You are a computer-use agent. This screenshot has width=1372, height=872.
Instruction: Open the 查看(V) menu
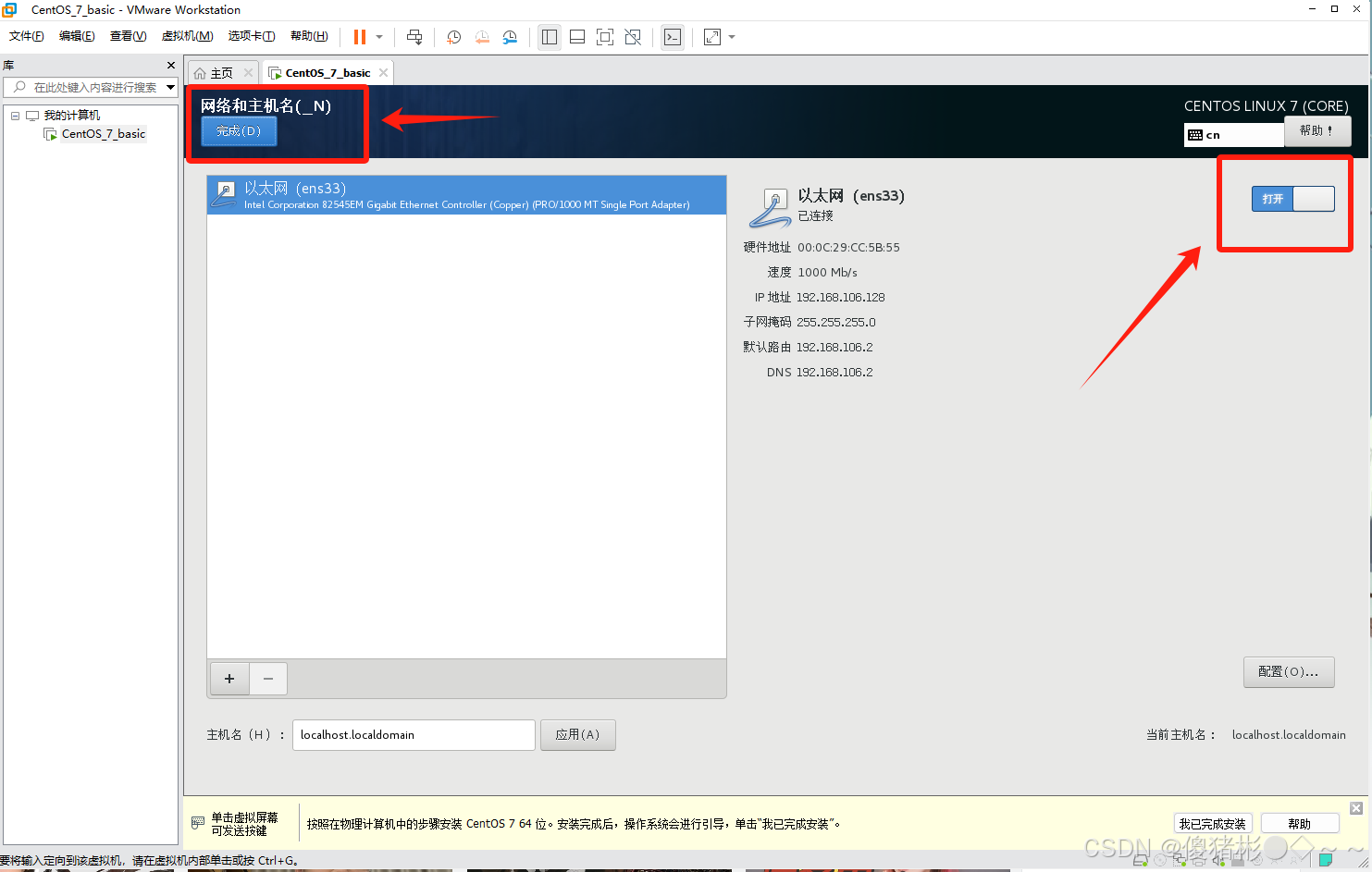[128, 36]
